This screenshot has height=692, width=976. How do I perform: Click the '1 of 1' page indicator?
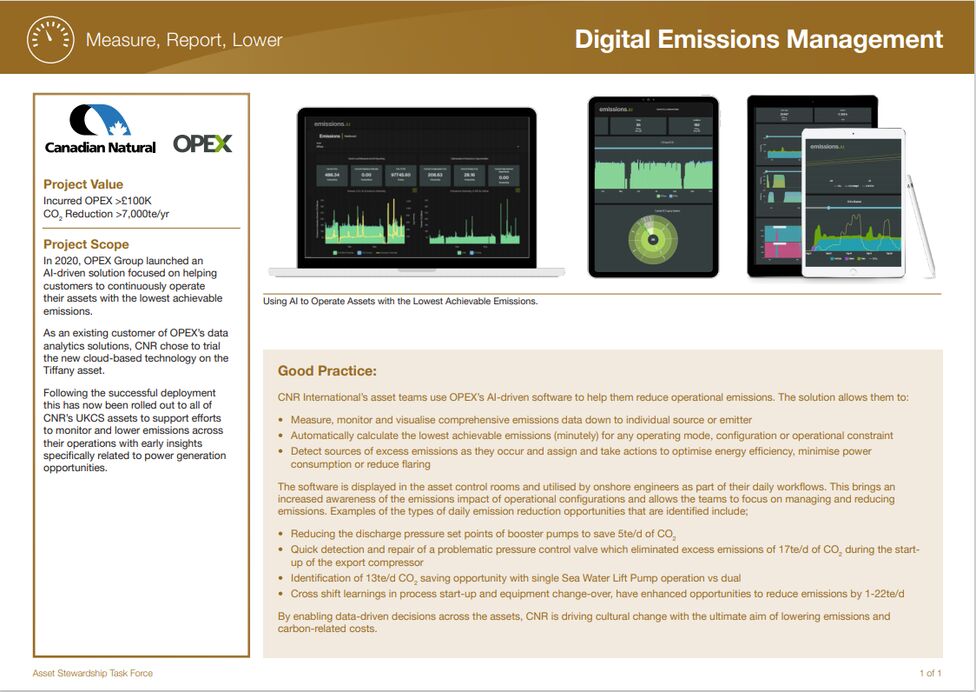coord(930,673)
